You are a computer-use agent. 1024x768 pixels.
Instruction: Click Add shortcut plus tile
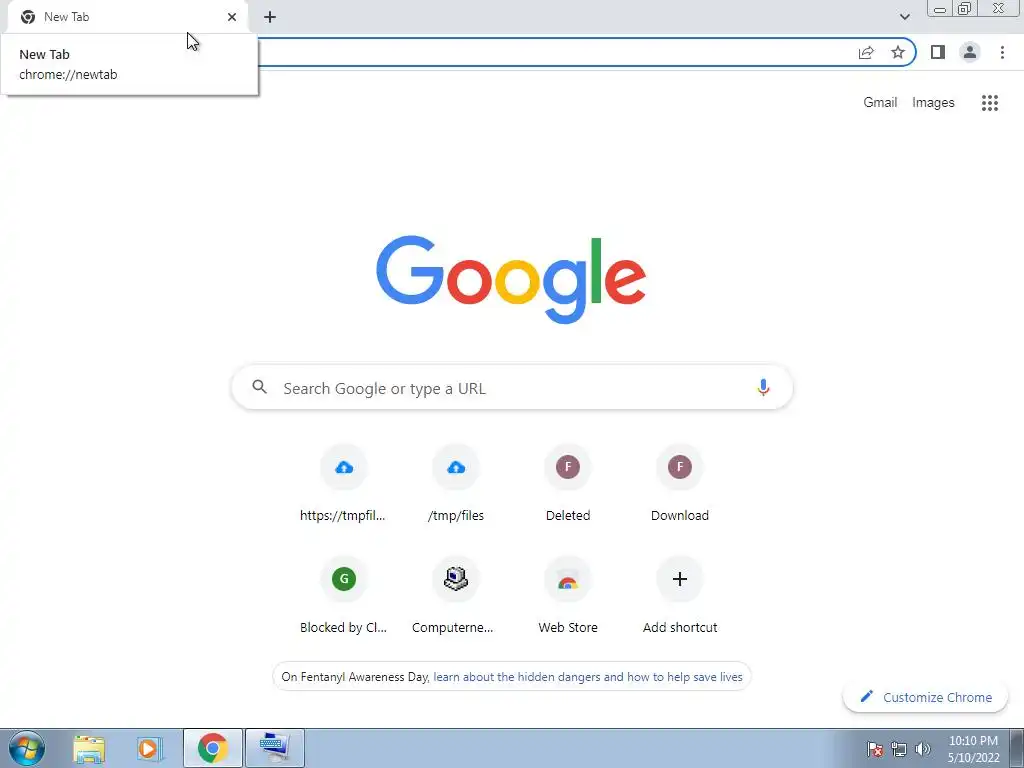680,595
